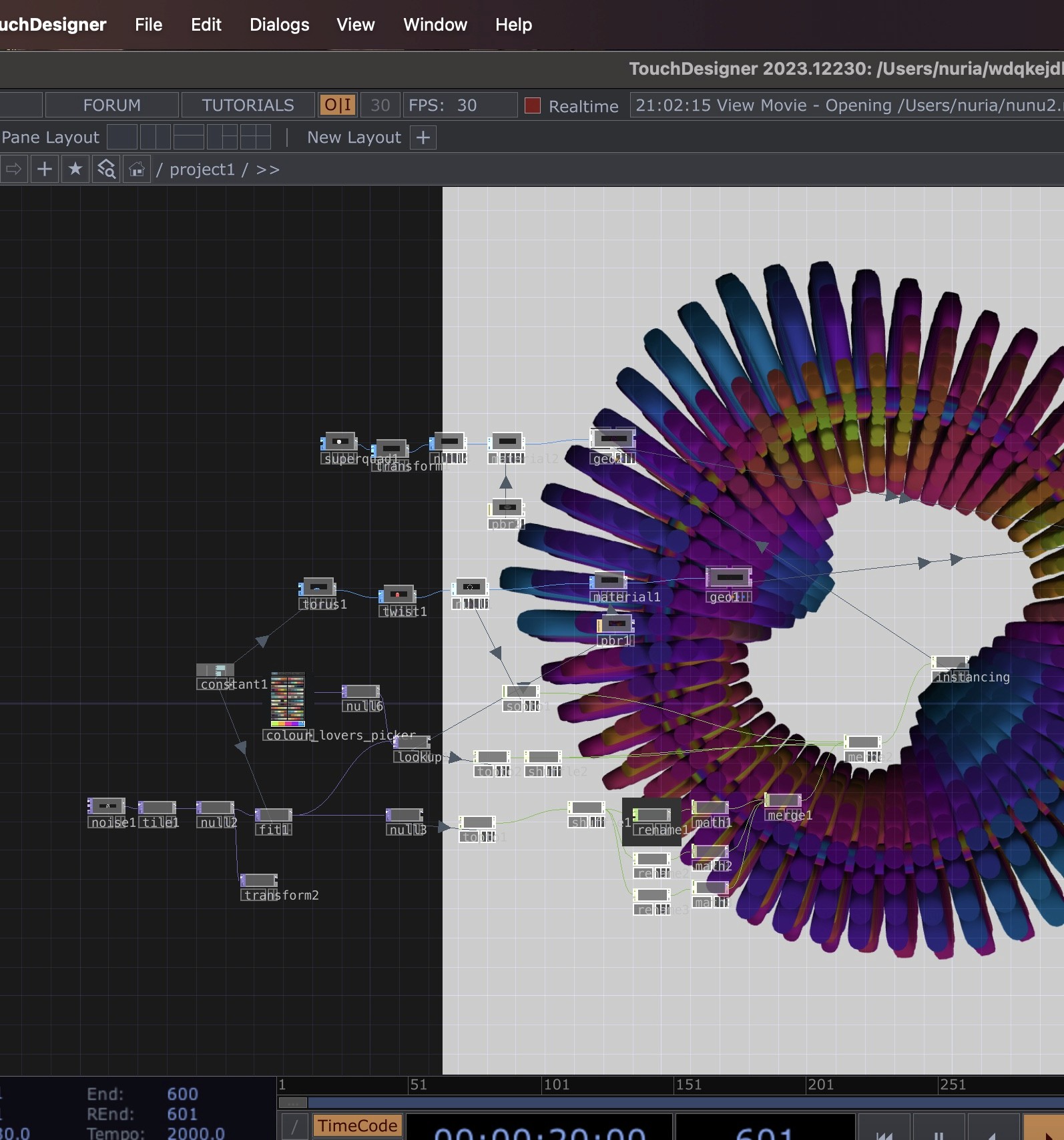
Task: Open the Dialogs menu
Action: click(x=279, y=25)
